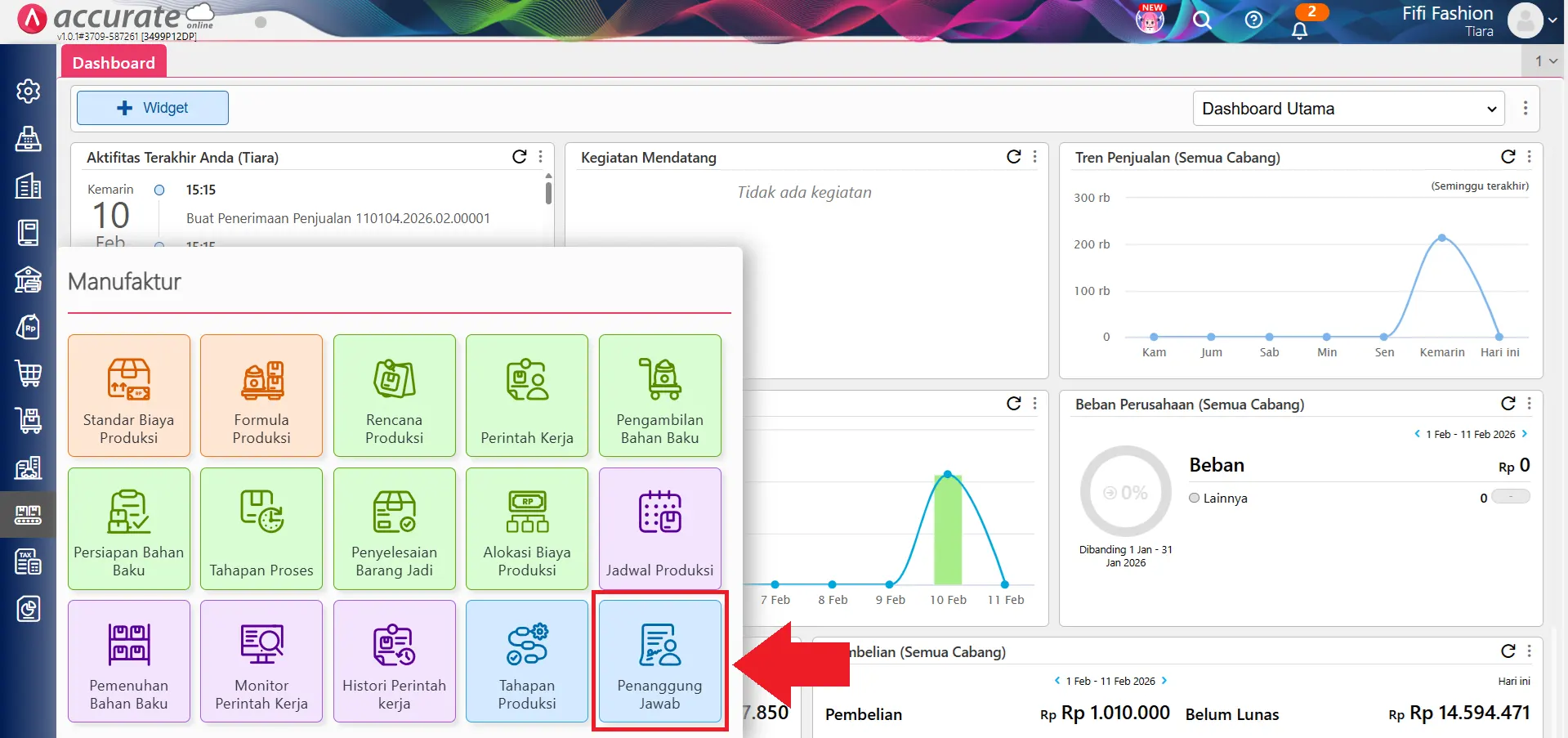
Task: Open the tab count dropdown
Action: click(1545, 61)
